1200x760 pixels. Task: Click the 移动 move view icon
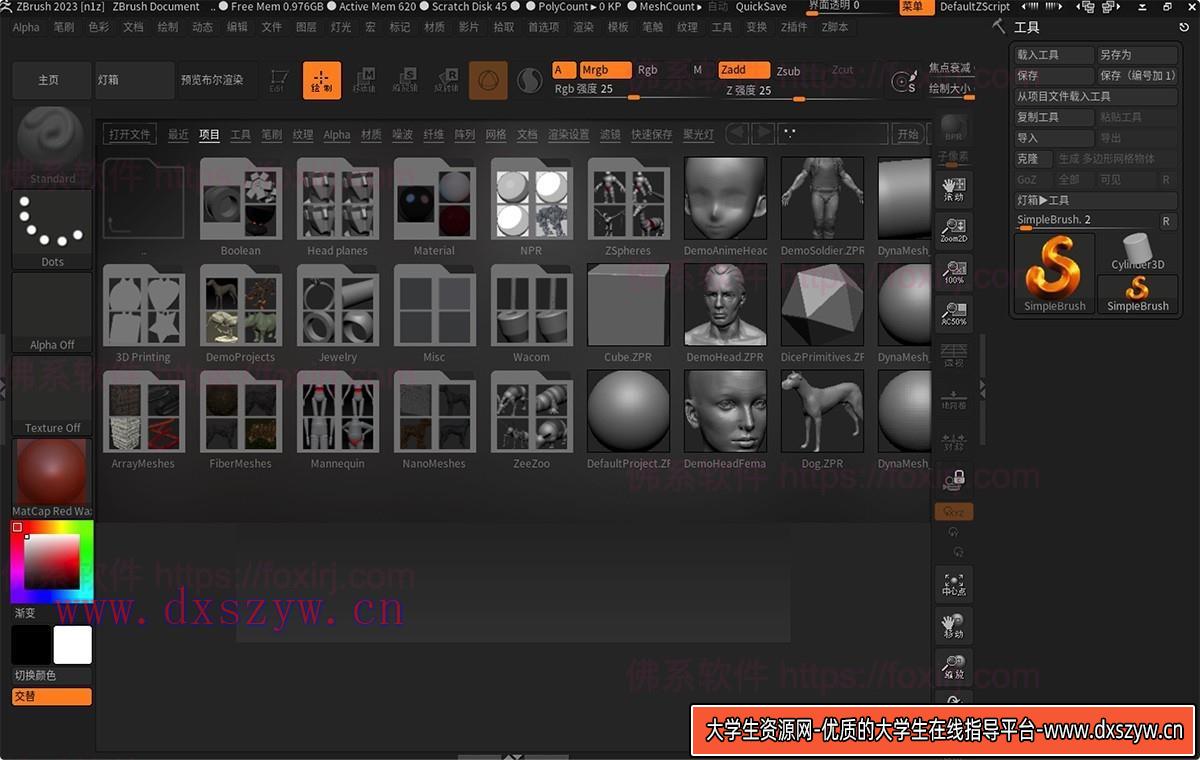tap(954, 626)
